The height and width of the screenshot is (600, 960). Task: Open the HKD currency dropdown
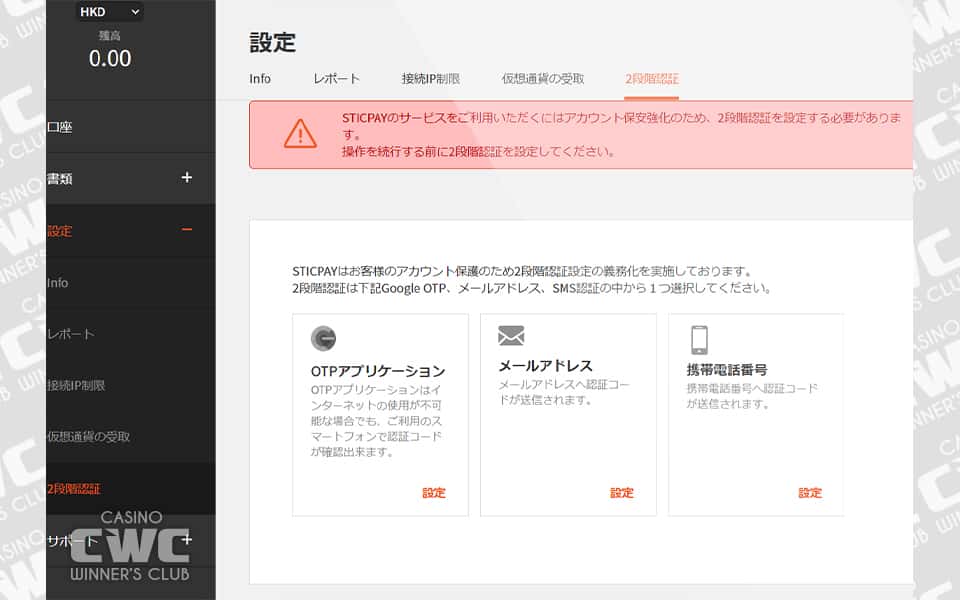click(110, 12)
